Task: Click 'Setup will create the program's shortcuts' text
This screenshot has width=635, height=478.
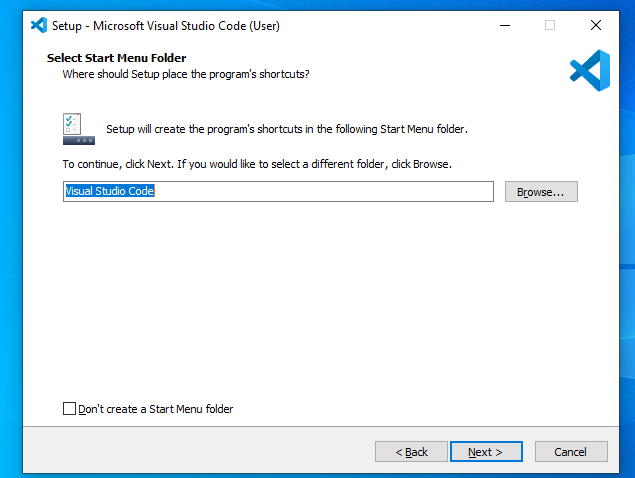Action: (287, 129)
